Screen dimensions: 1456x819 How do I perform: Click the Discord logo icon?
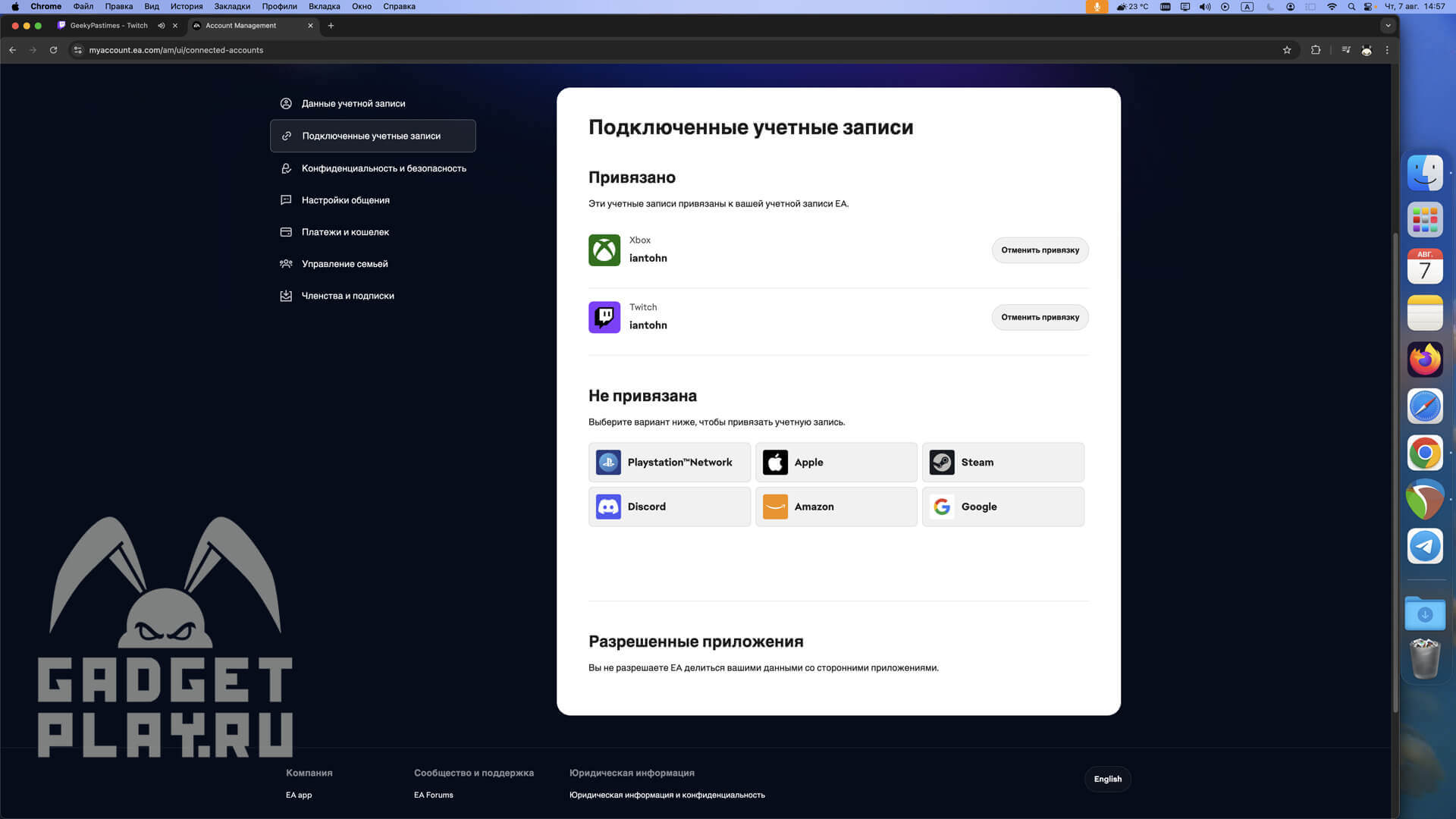[608, 507]
